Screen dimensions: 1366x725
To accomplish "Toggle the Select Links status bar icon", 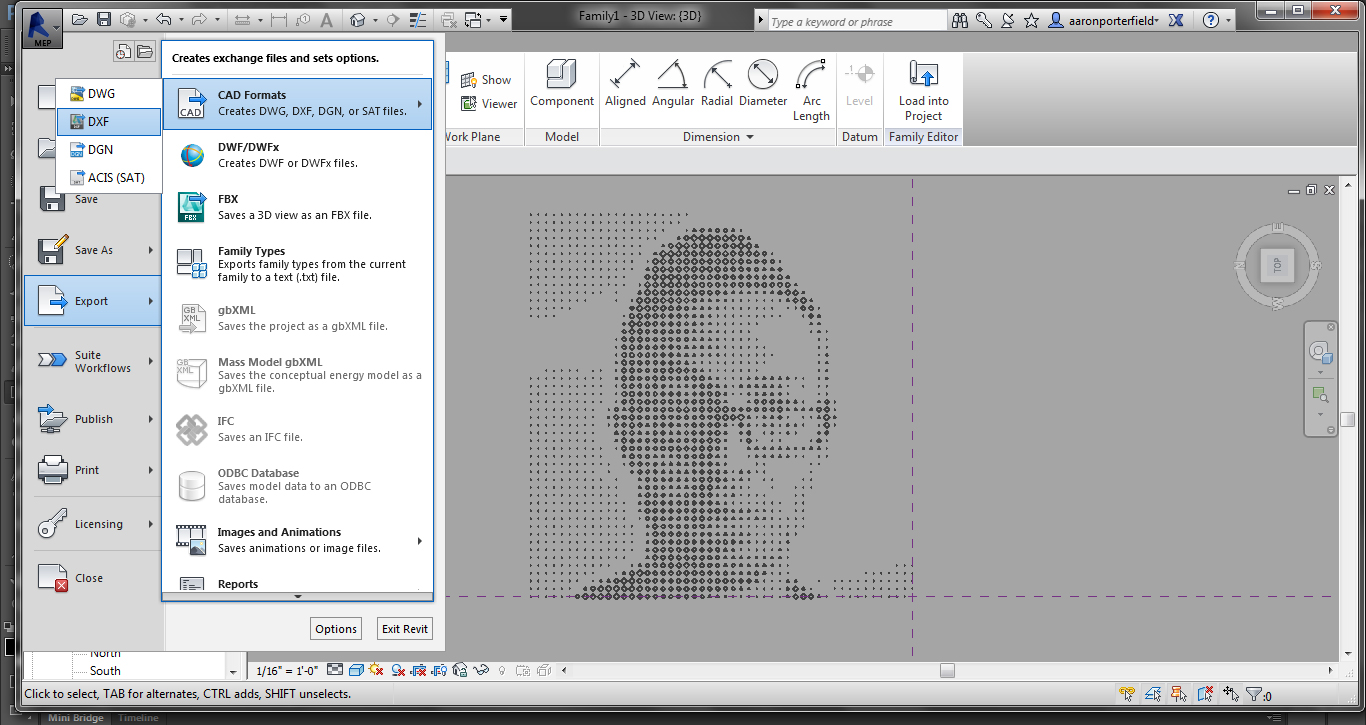I will (1128, 694).
